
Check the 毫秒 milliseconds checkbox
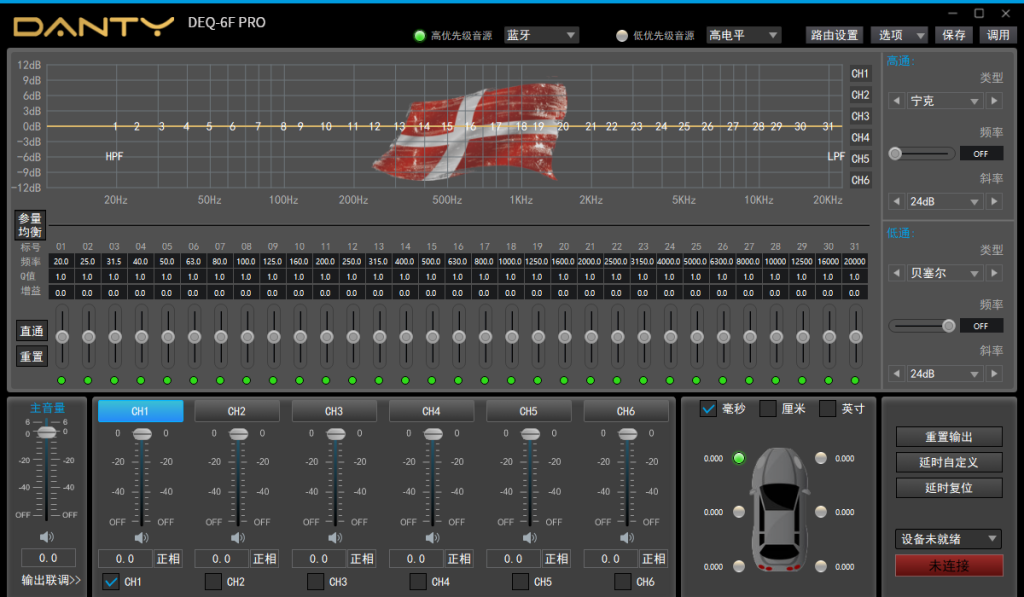point(708,409)
